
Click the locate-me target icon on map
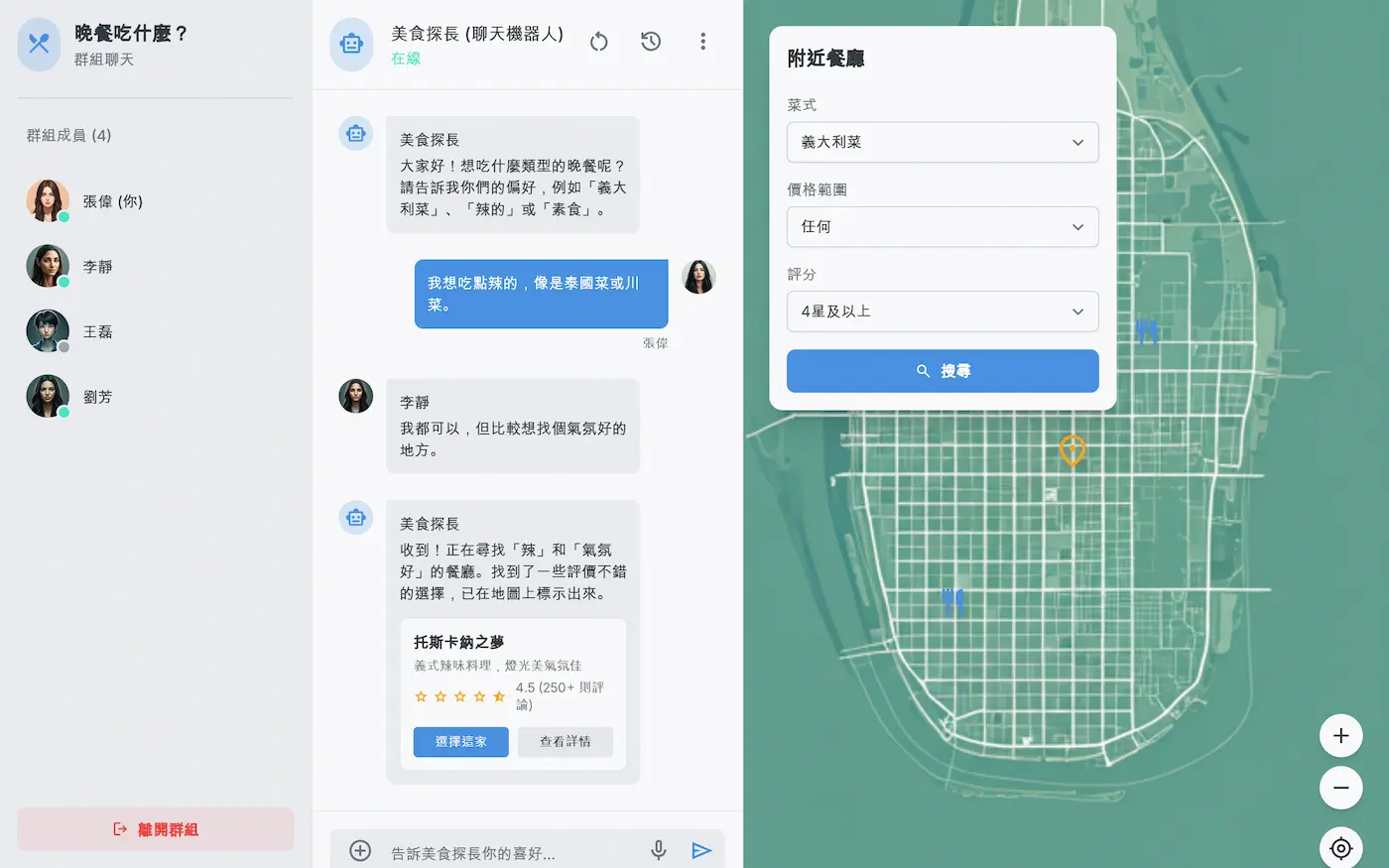1340,848
